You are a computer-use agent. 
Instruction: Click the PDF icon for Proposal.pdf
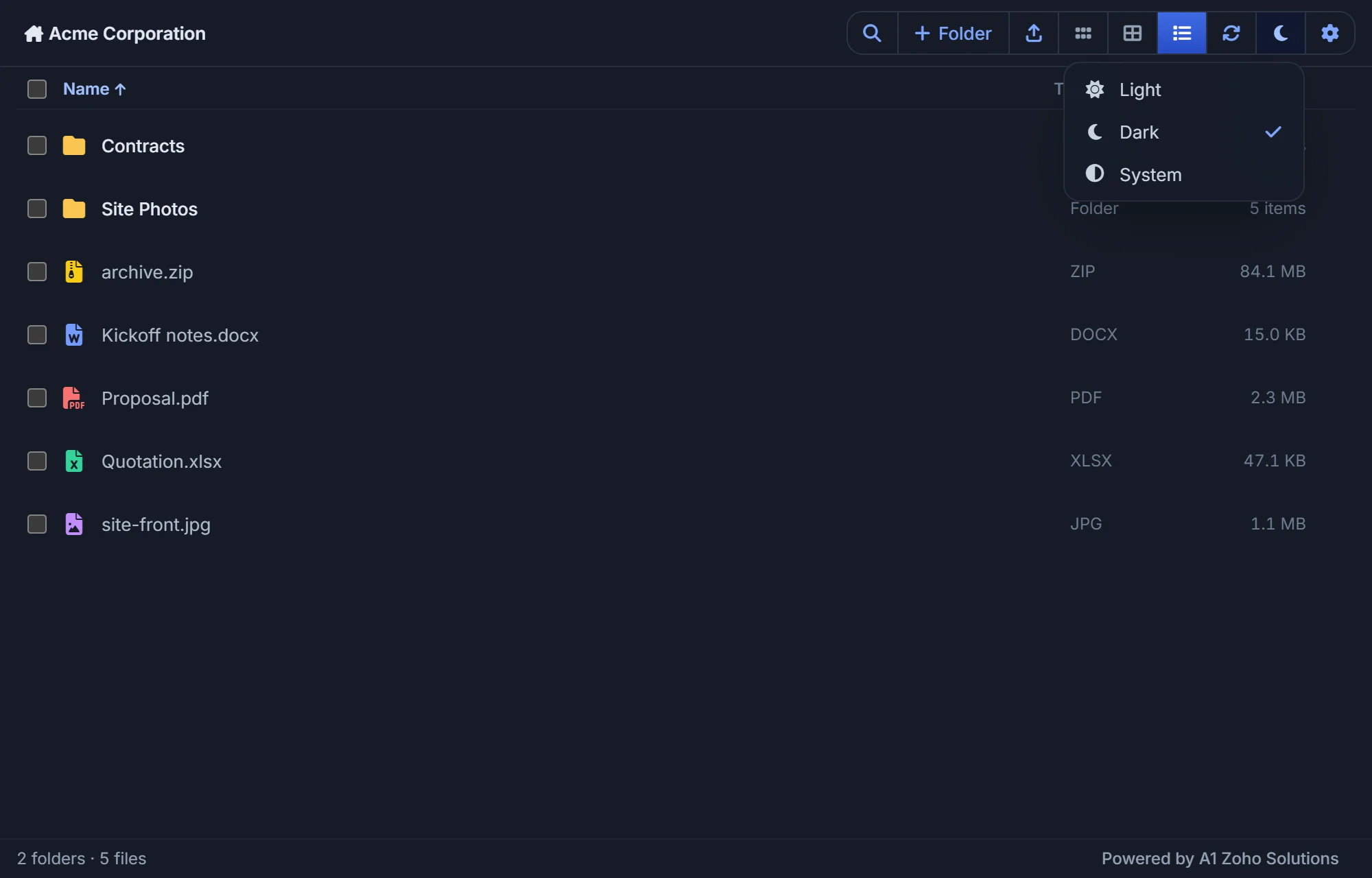coord(74,398)
